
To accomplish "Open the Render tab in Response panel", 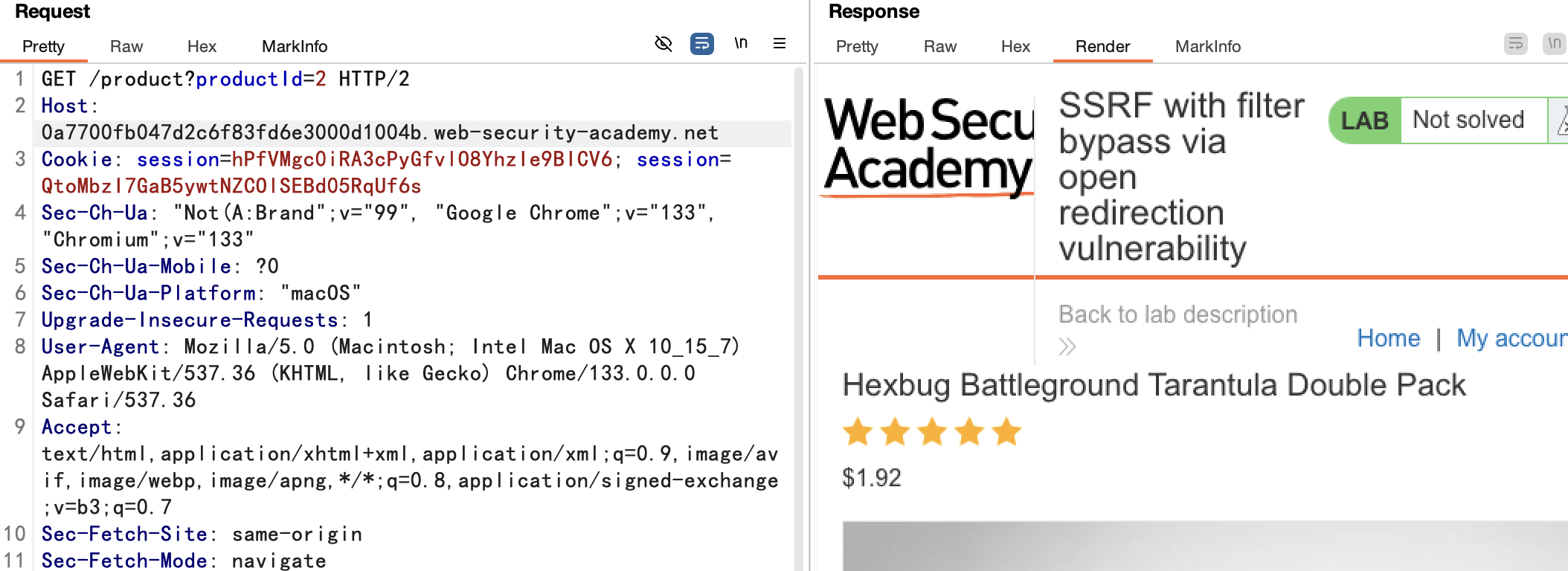I will click(1102, 47).
